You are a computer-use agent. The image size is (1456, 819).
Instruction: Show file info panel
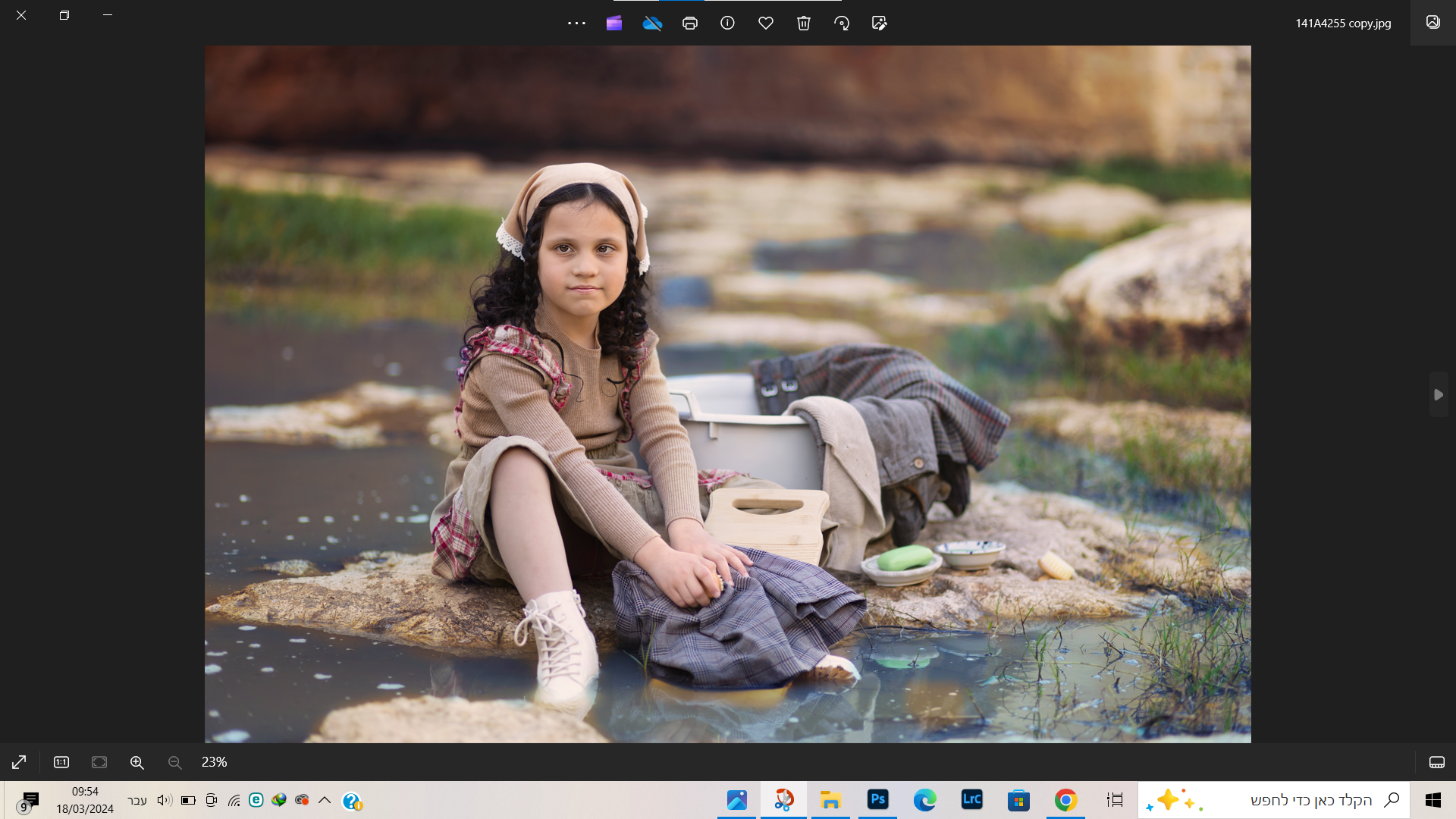(727, 24)
